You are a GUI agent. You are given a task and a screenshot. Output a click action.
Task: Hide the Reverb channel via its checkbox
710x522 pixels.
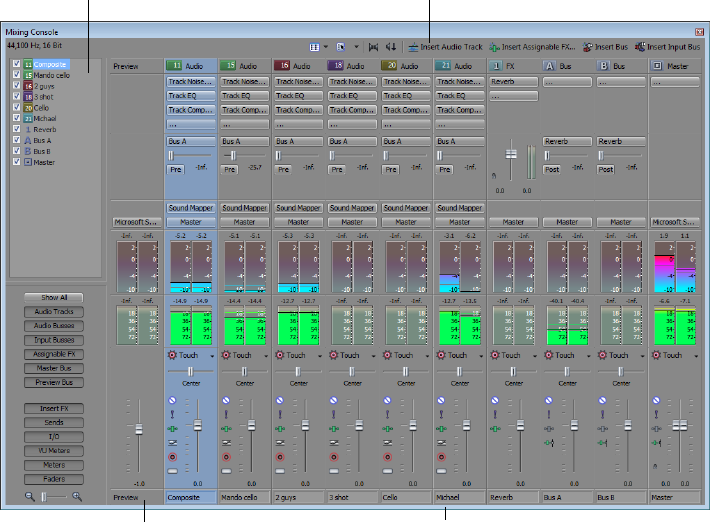pos(16,129)
